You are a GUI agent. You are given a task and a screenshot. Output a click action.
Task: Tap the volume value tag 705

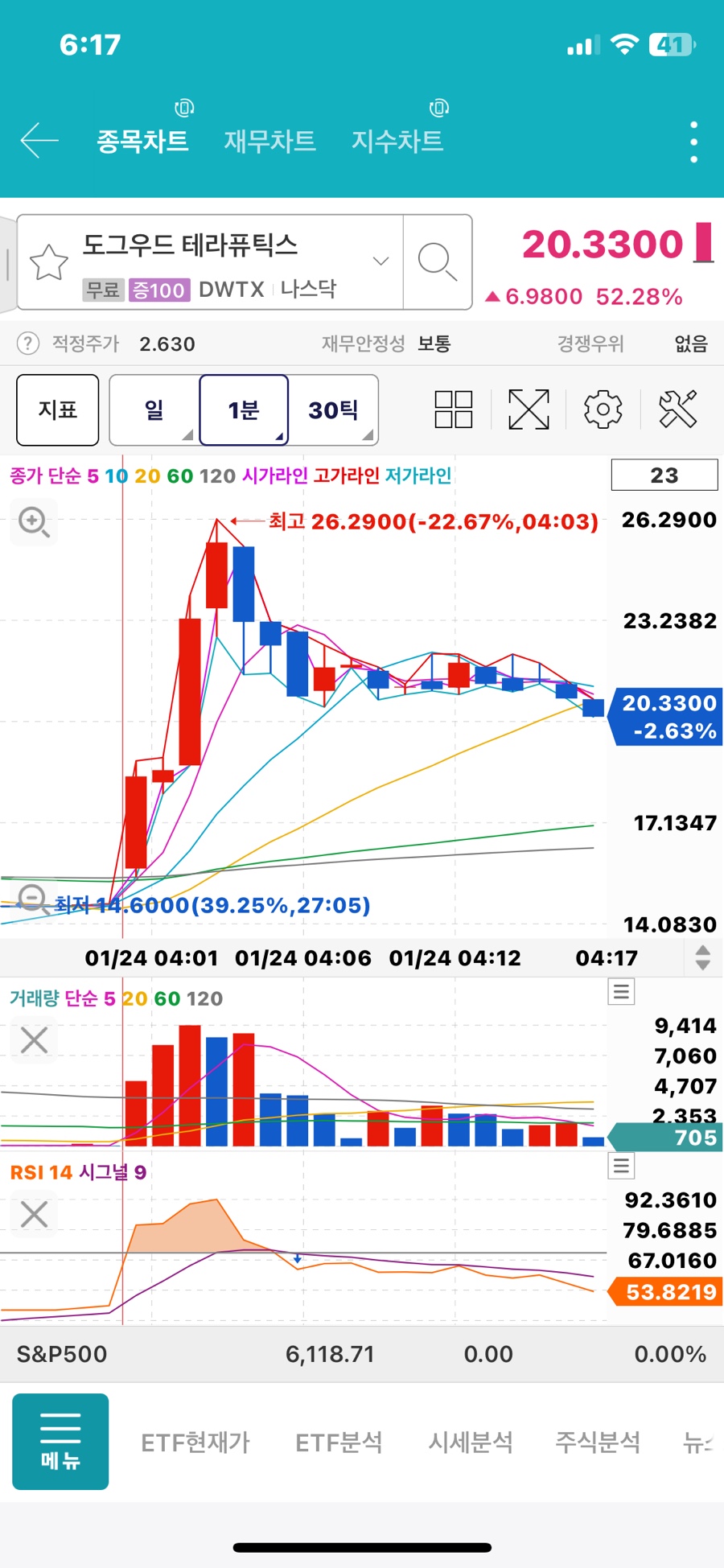click(666, 1138)
